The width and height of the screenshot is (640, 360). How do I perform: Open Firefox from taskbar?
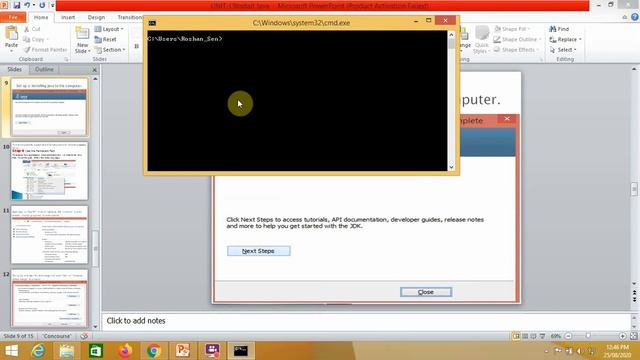(125, 351)
